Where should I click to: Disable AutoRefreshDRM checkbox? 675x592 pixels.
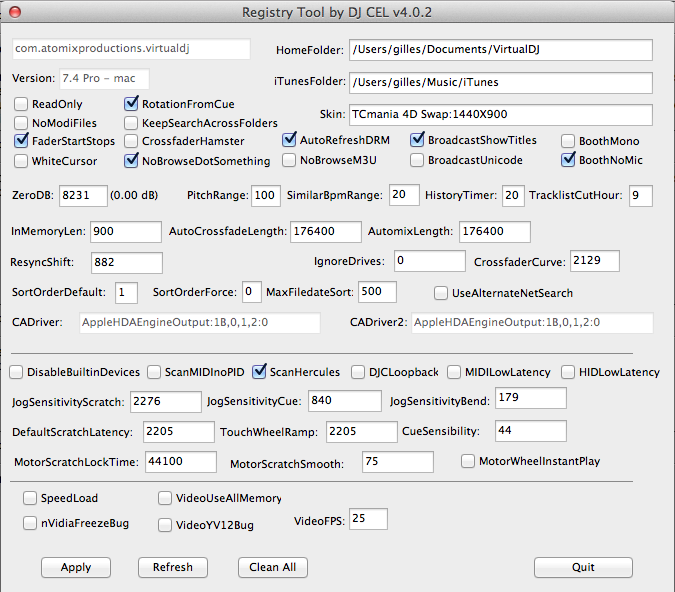tap(289, 140)
